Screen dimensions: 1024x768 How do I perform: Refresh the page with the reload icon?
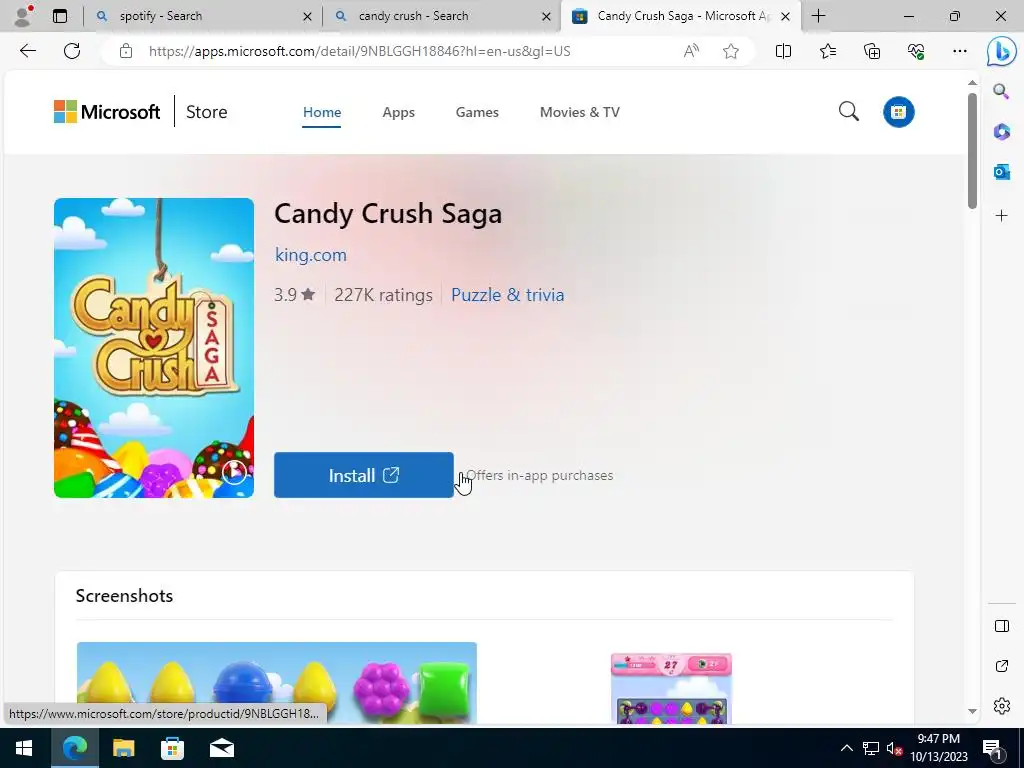pos(72,51)
